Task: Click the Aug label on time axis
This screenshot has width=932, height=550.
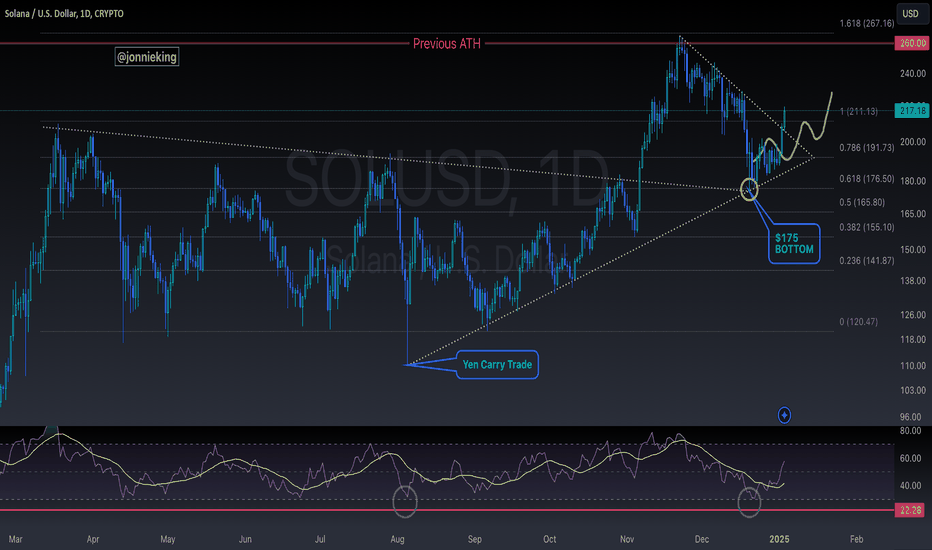Action: (397, 539)
